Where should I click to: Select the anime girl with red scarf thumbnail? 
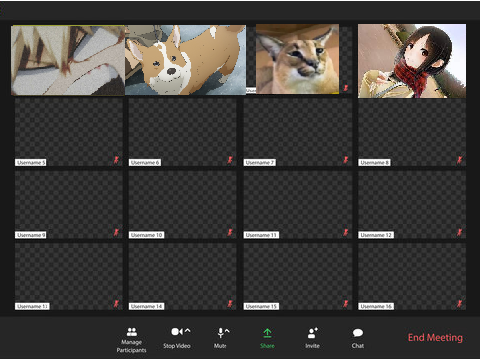[x=412, y=61]
